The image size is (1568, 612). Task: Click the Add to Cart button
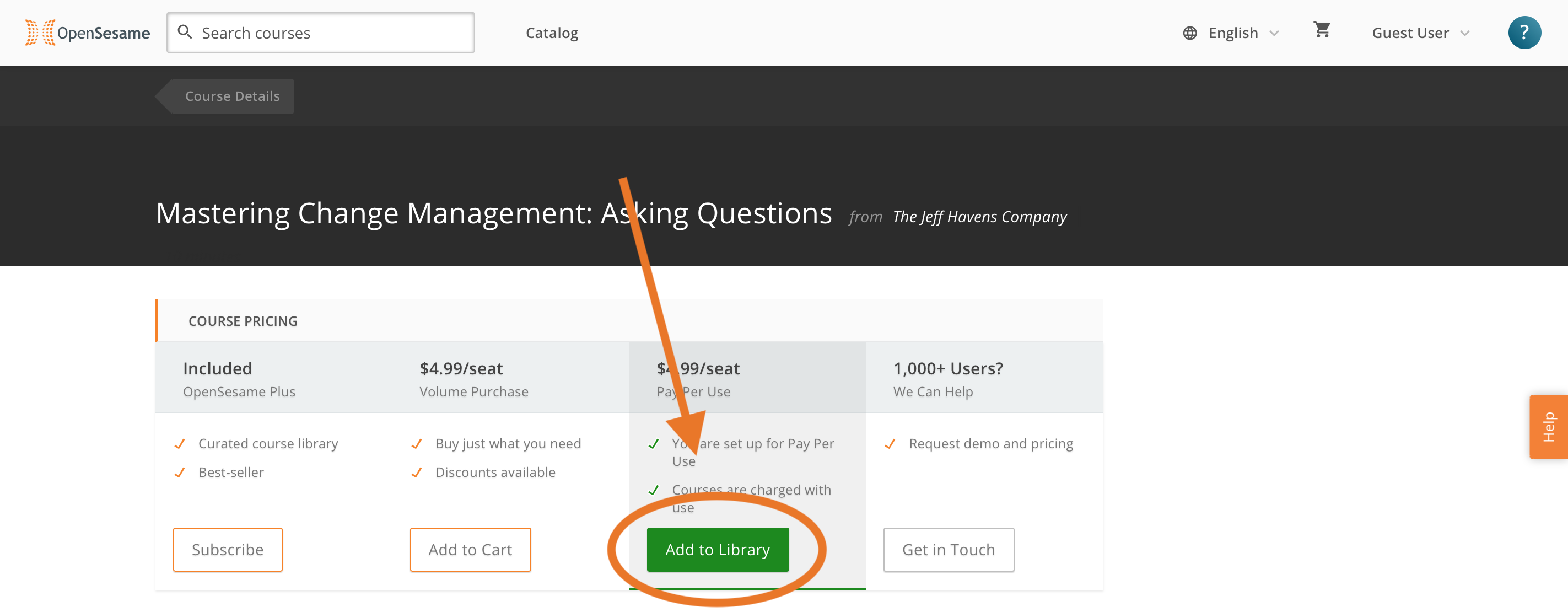point(470,549)
